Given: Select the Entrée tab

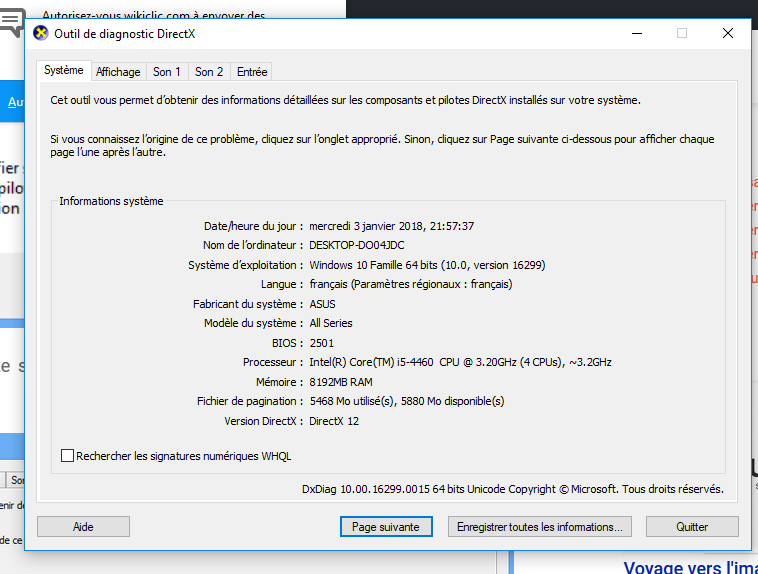Looking at the screenshot, I should click(x=252, y=72).
